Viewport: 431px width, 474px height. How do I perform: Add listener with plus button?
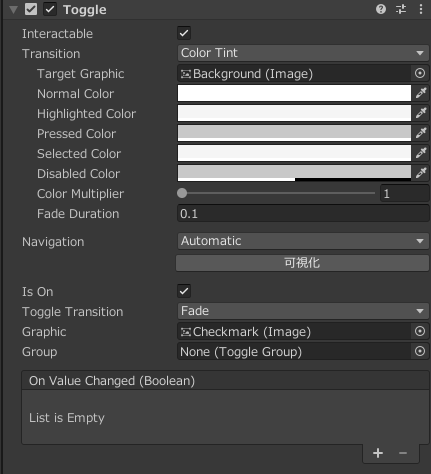coord(378,453)
